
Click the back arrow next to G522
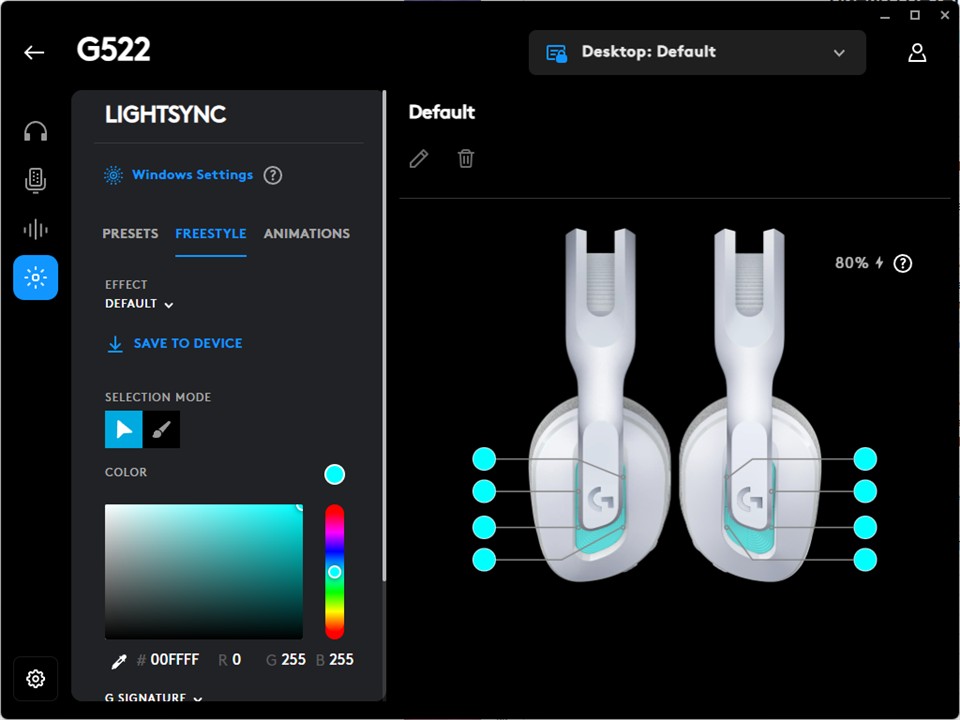pyautogui.click(x=34, y=53)
